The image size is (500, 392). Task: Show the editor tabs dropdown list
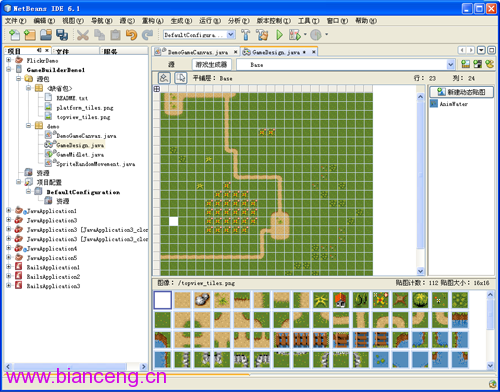481,50
